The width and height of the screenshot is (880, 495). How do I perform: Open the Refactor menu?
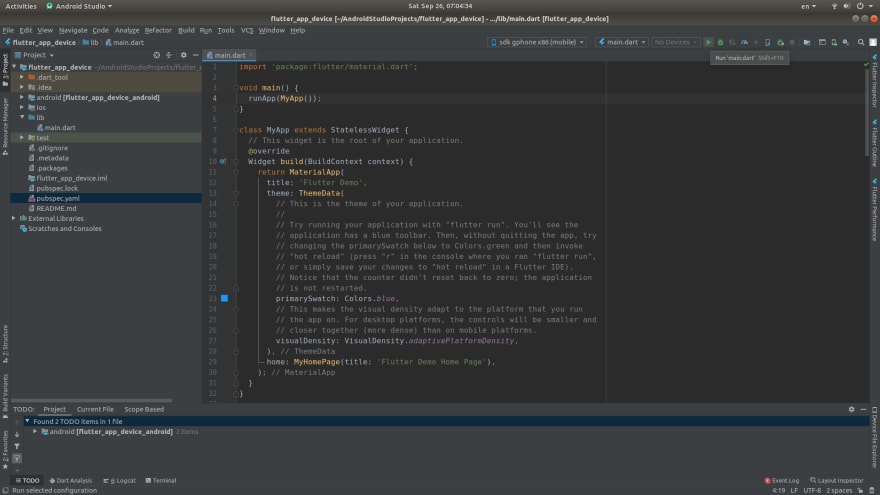[x=158, y=30]
